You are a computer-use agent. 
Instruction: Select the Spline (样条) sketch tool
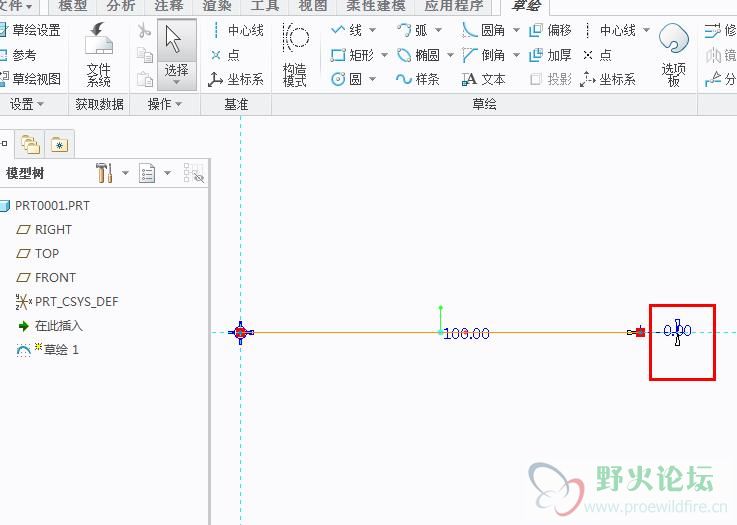(418, 79)
